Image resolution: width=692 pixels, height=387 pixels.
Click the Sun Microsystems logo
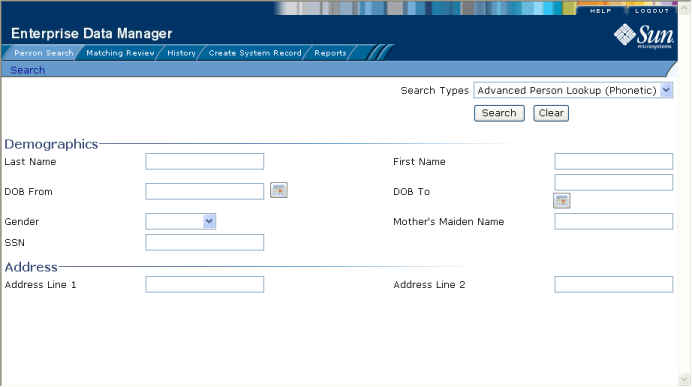[644, 36]
